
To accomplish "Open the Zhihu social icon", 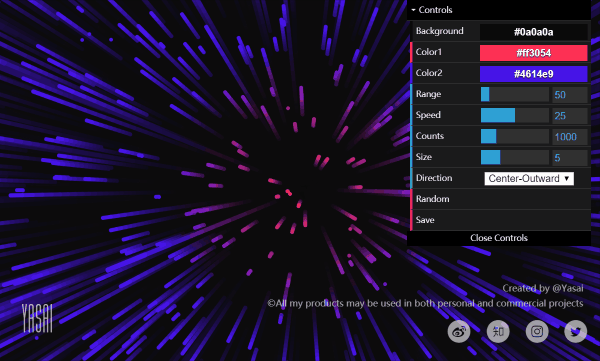I will pyautogui.click(x=498, y=331).
